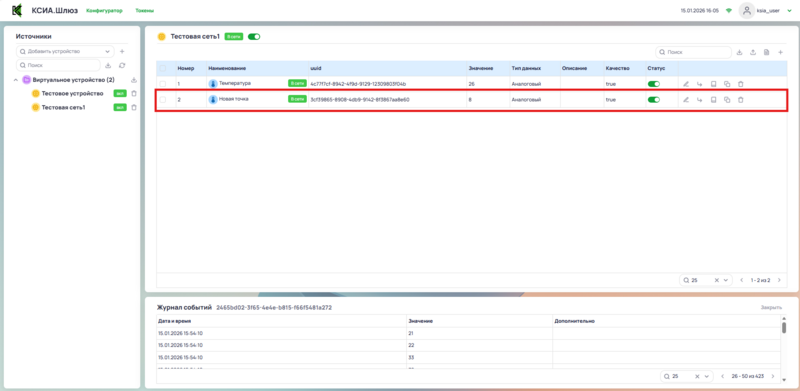The height and width of the screenshot is (391, 800).
Task: Click arrow icon in Температура row
Action: click(700, 84)
